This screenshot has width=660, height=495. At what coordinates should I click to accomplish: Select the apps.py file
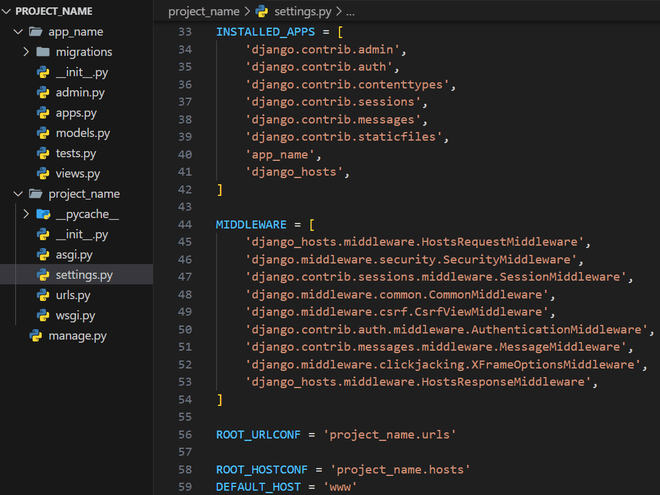(76, 113)
